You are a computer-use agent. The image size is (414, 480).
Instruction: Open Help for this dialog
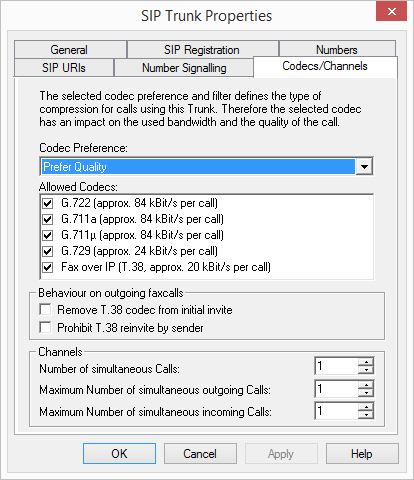[x=362, y=454]
